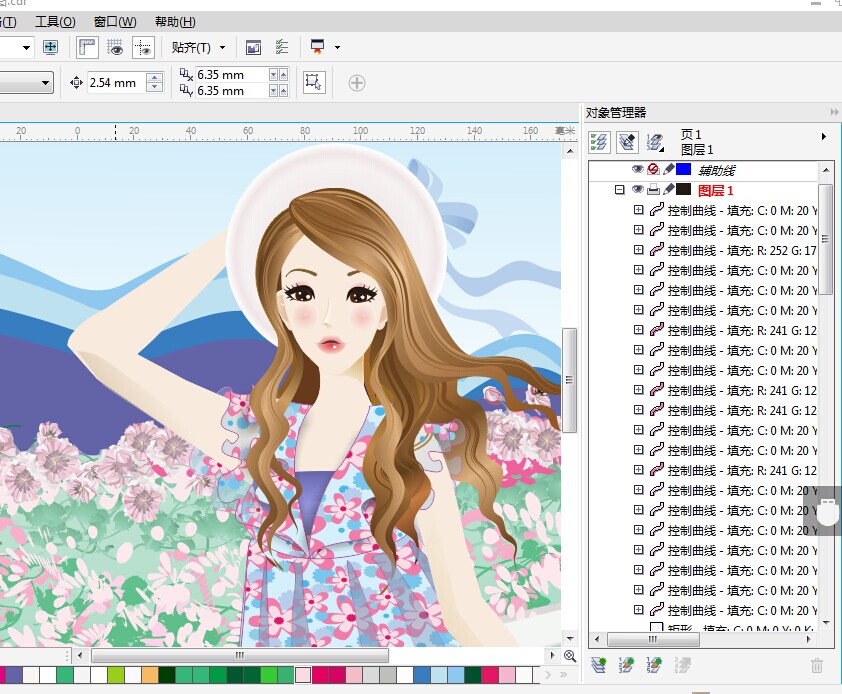Pick the yellow-green swatch in color palette
This screenshot has width=842, height=694.
[x=115, y=675]
